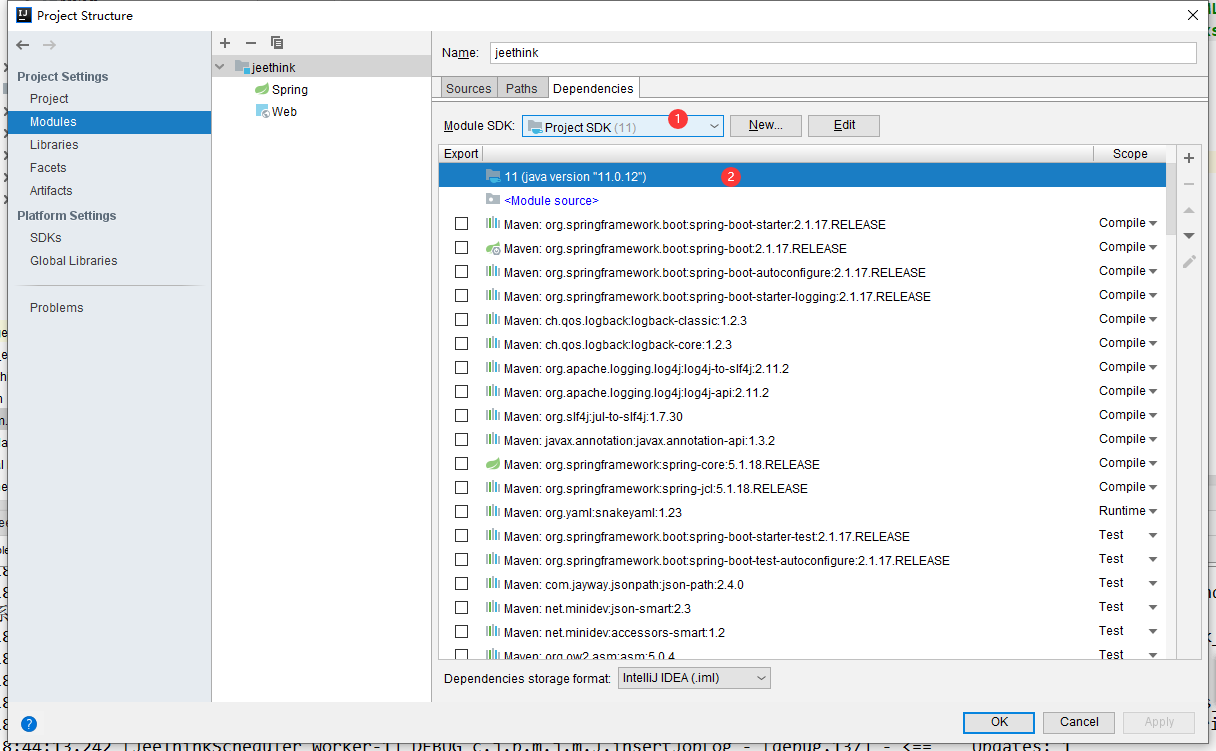Click the SDK folder icon beside 11 java version
The image size is (1216, 751).
pos(493,175)
